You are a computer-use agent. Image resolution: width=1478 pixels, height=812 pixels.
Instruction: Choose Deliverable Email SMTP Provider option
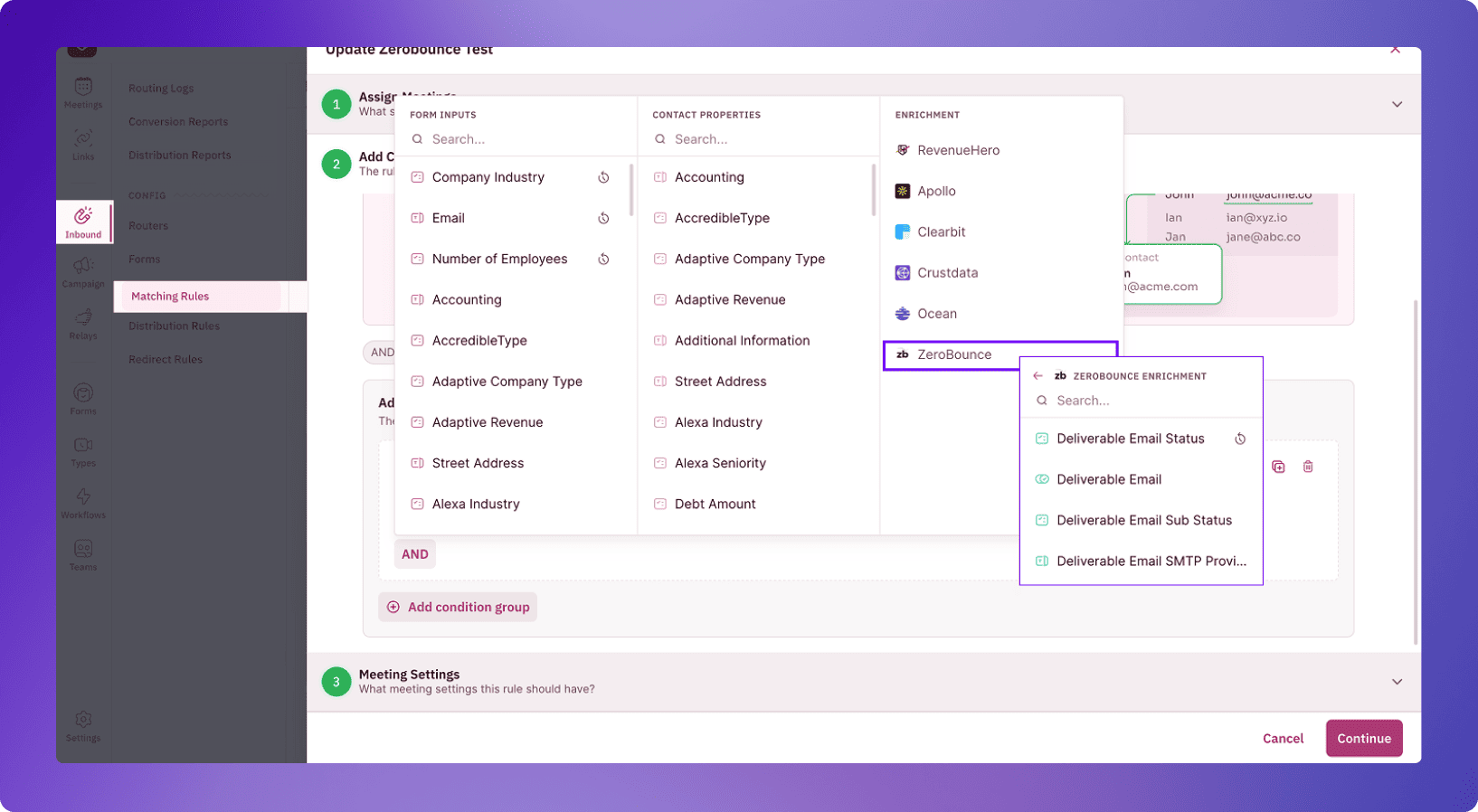tap(1142, 561)
